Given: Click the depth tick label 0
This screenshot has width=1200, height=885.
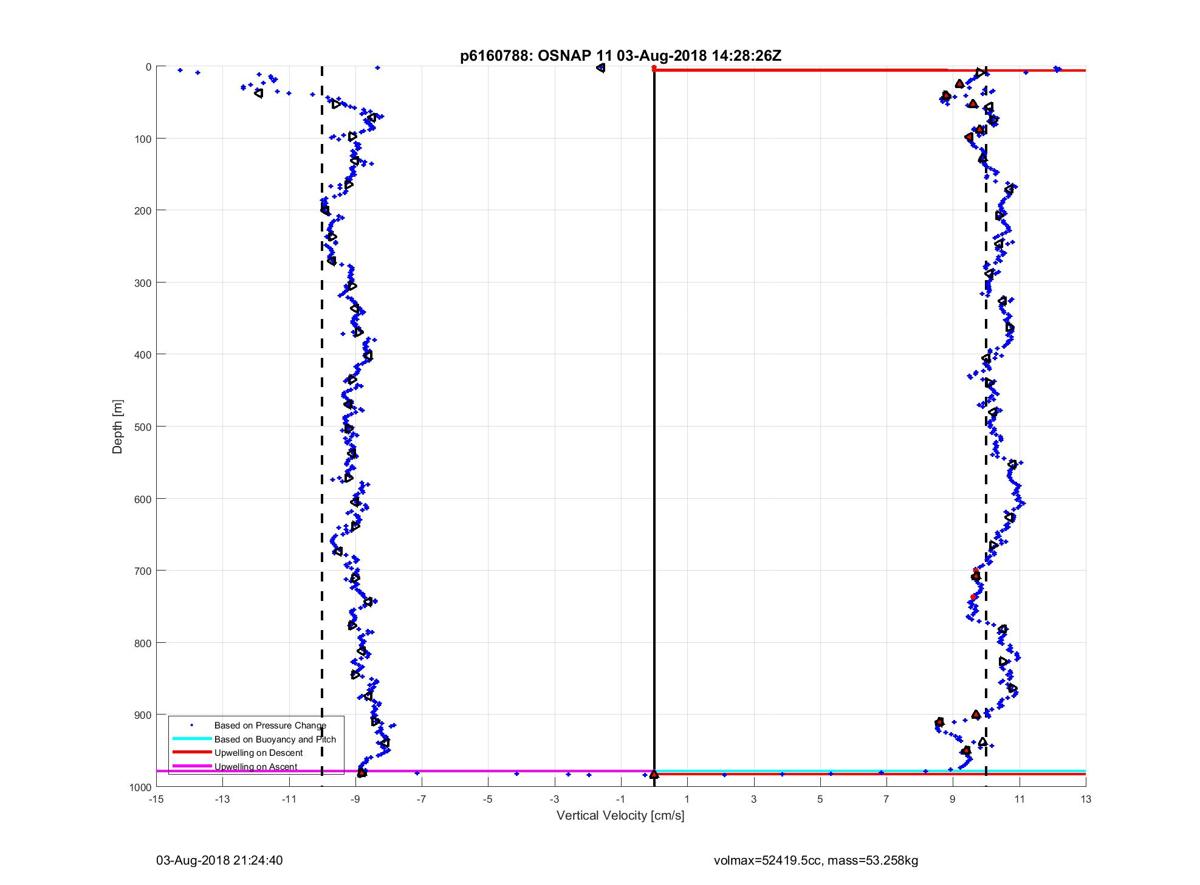Looking at the screenshot, I should tap(148, 67).
